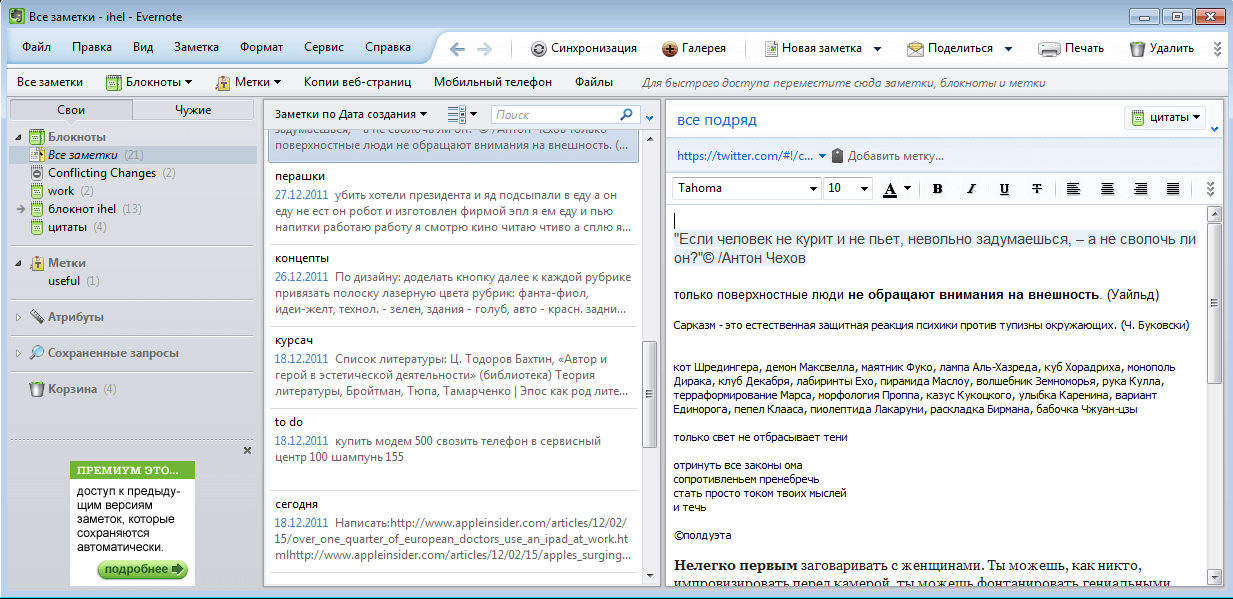
Task: Click the Поиск search input field
Action: pos(555,115)
